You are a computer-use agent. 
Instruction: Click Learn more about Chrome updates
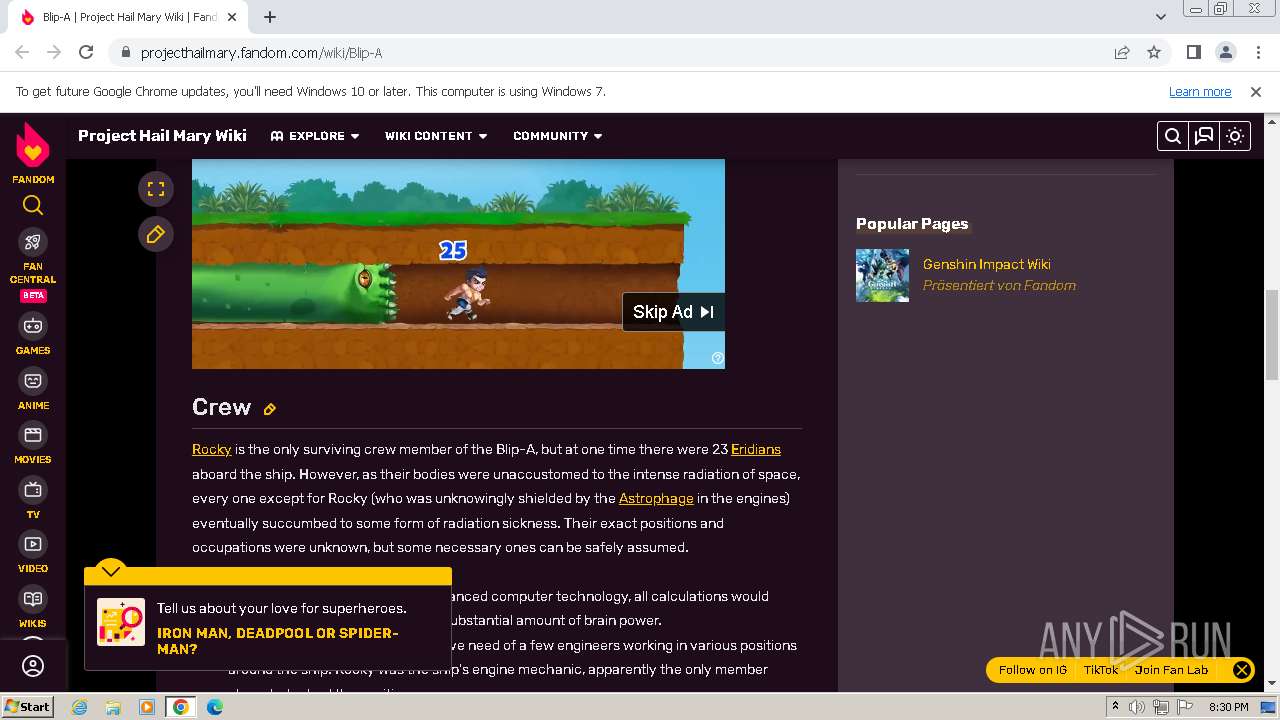click(1200, 91)
